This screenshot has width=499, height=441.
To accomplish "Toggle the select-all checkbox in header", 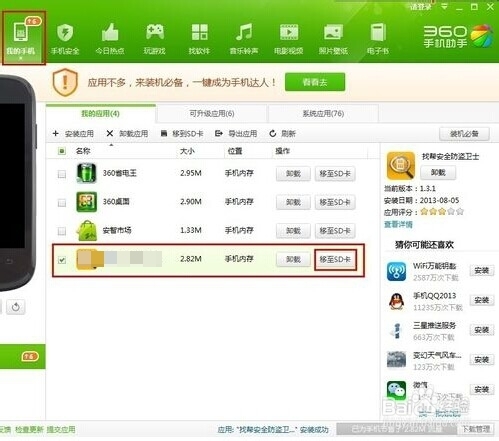I will click(x=62, y=151).
